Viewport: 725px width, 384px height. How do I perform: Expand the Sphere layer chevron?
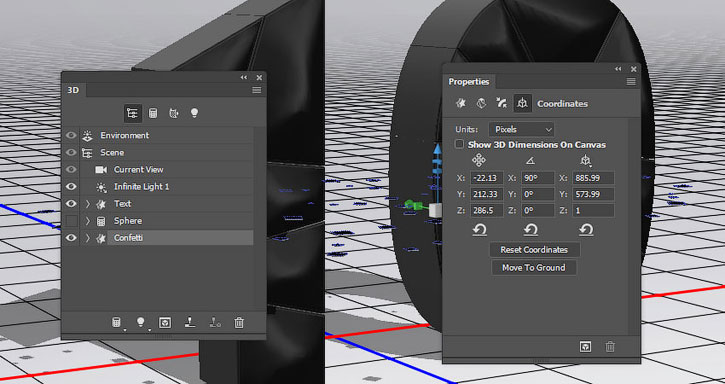88,221
